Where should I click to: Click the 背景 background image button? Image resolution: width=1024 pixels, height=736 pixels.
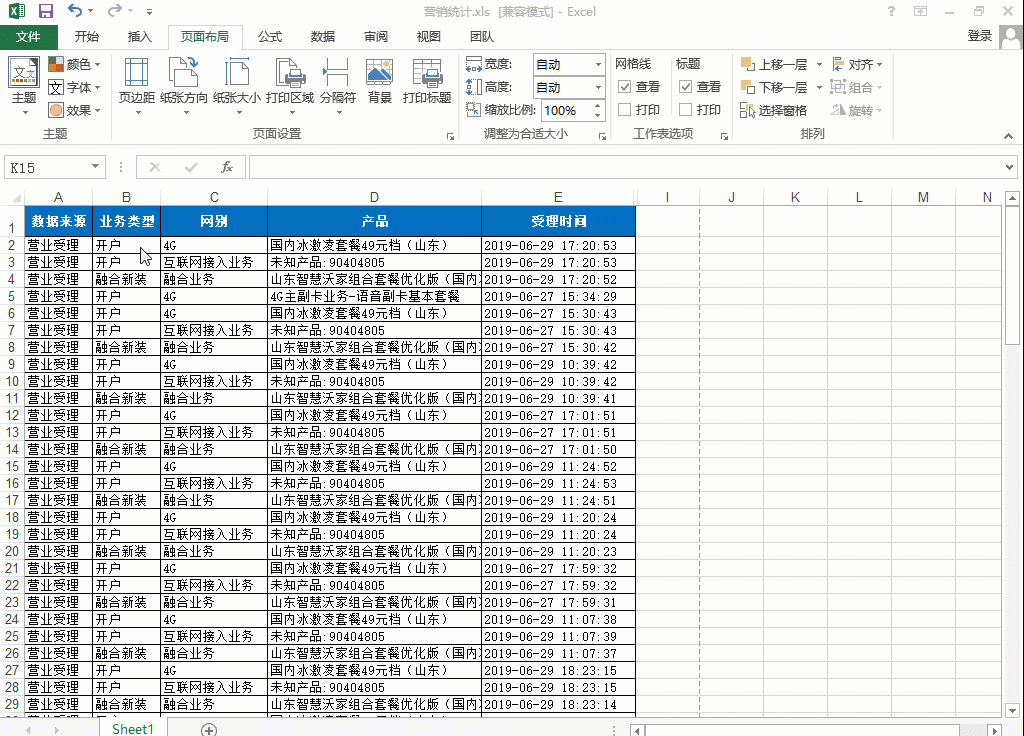(379, 82)
